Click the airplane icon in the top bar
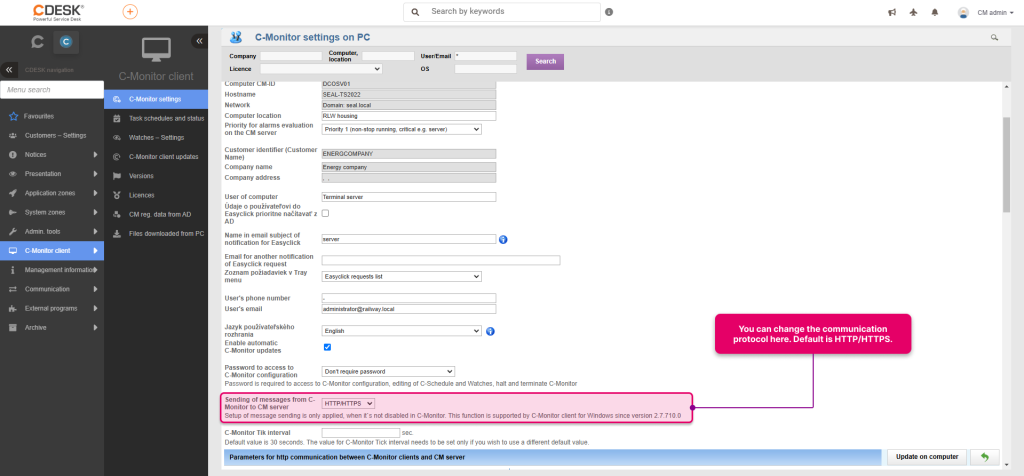Image resolution: width=1024 pixels, height=476 pixels. pyautogui.click(x=913, y=12)
